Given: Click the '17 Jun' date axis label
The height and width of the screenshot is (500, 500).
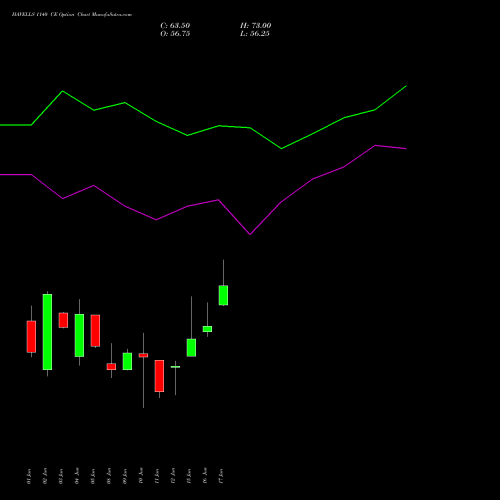Looking at the screenshot, I should click(x=221, y=476).
